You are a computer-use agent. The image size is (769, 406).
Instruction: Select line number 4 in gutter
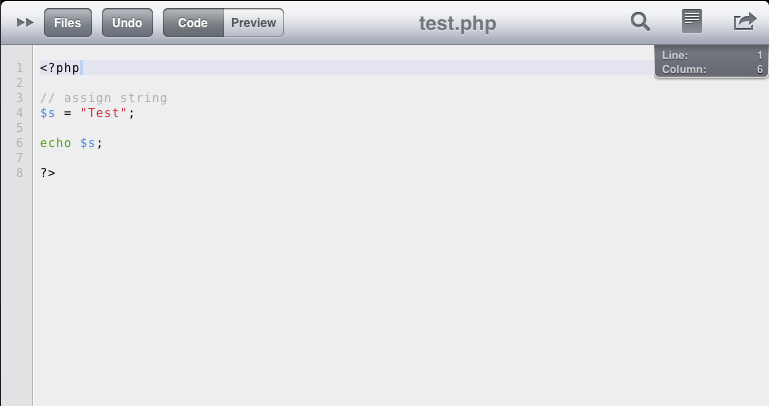coord(20,113)
